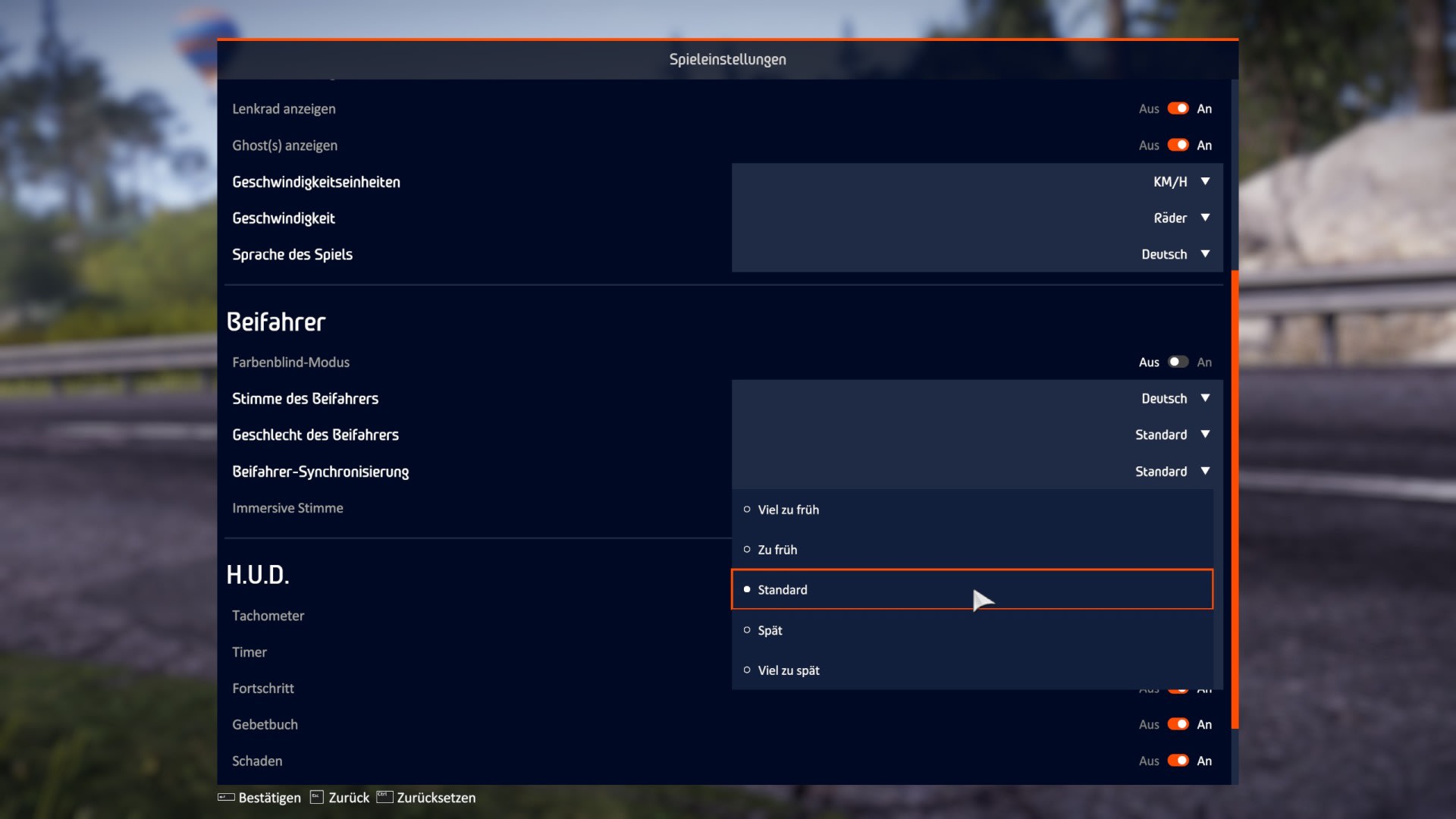Collapse the Beifahrer-Synchronisierung dropdown
Viewport: 1456px width, 819px height.
pos(1205,471)
